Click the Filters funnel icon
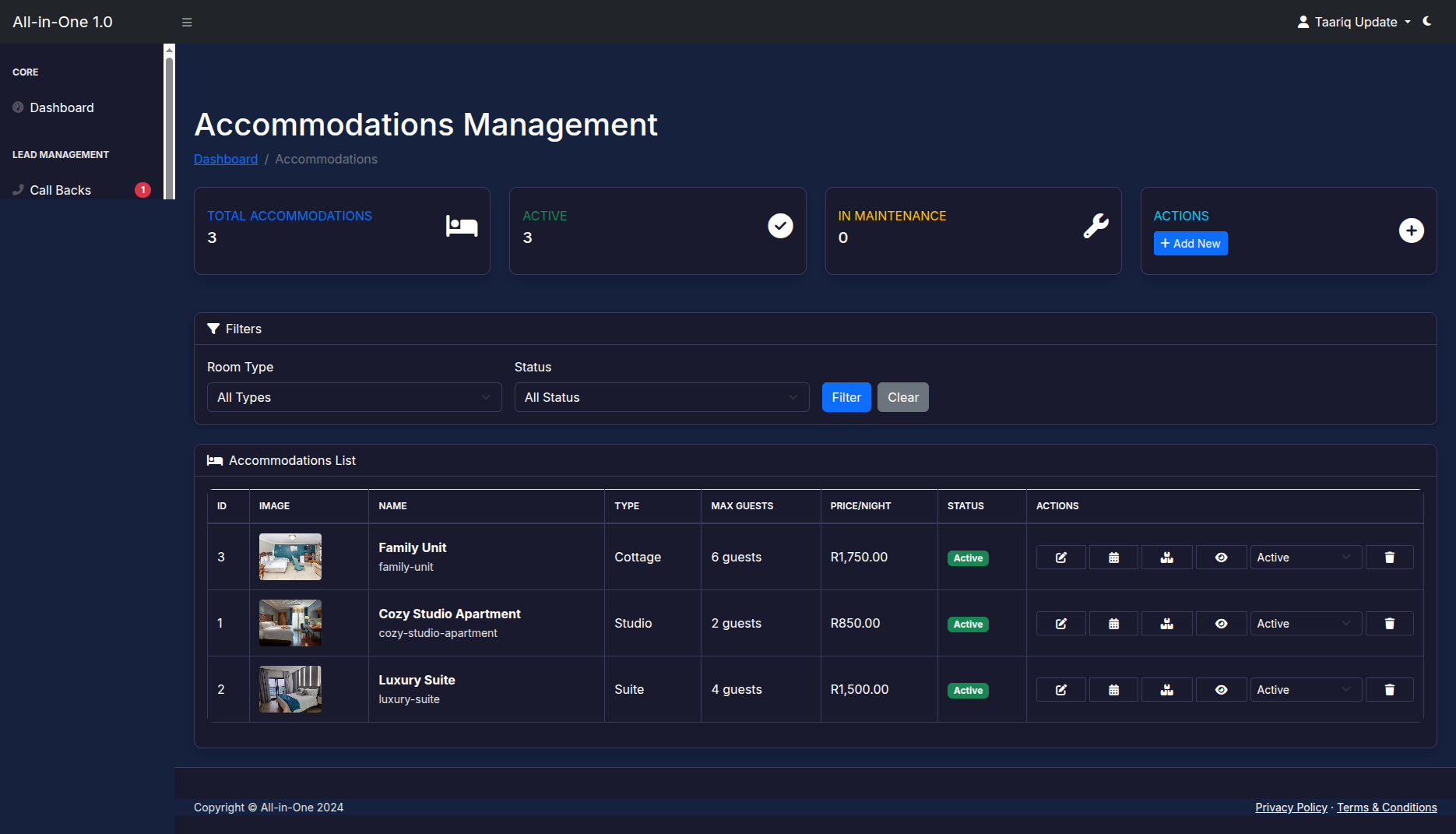This screenshot has width=1456, height=834. click(x=213, y=329)
